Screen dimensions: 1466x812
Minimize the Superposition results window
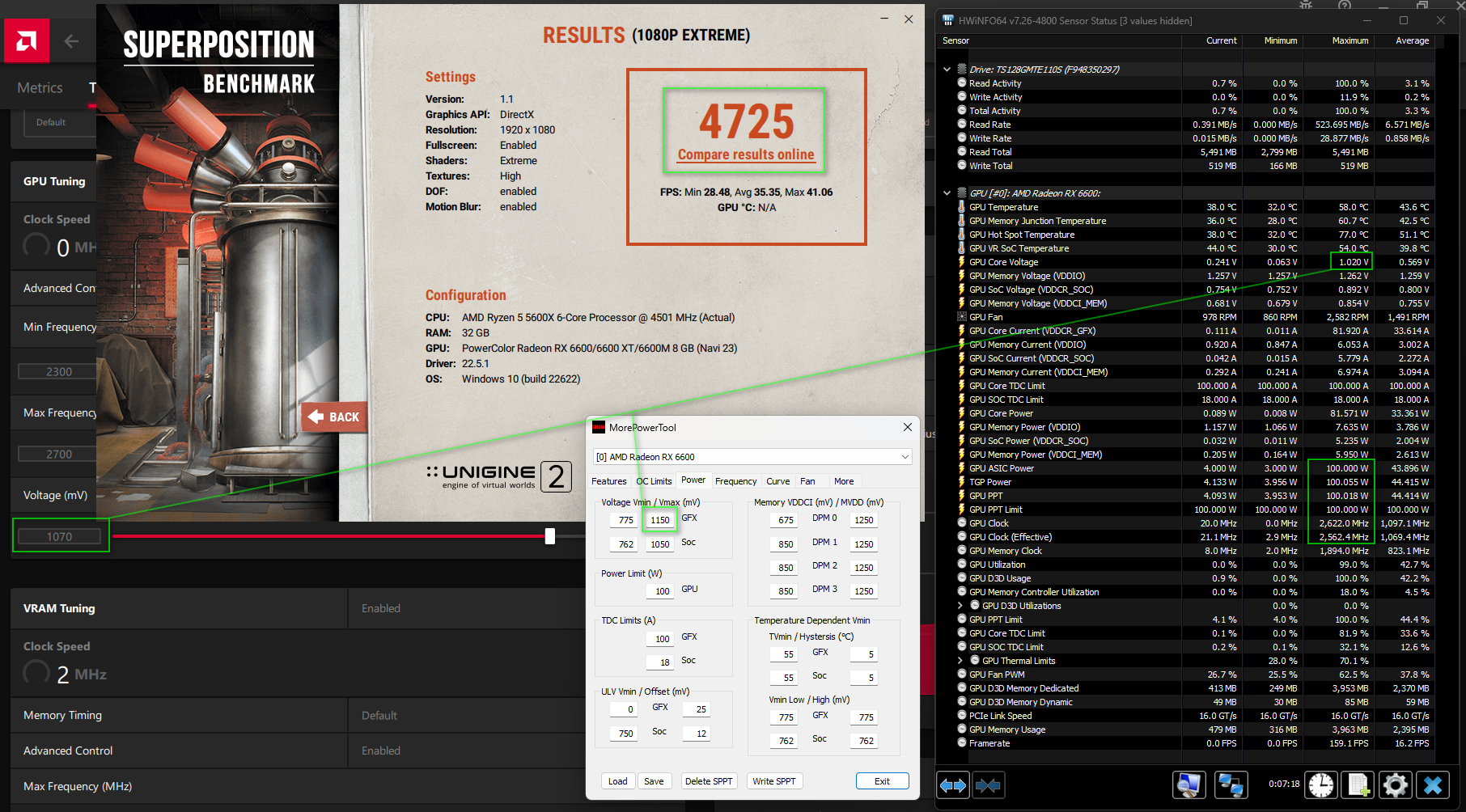pyautogui.click(x=884, y=19)
